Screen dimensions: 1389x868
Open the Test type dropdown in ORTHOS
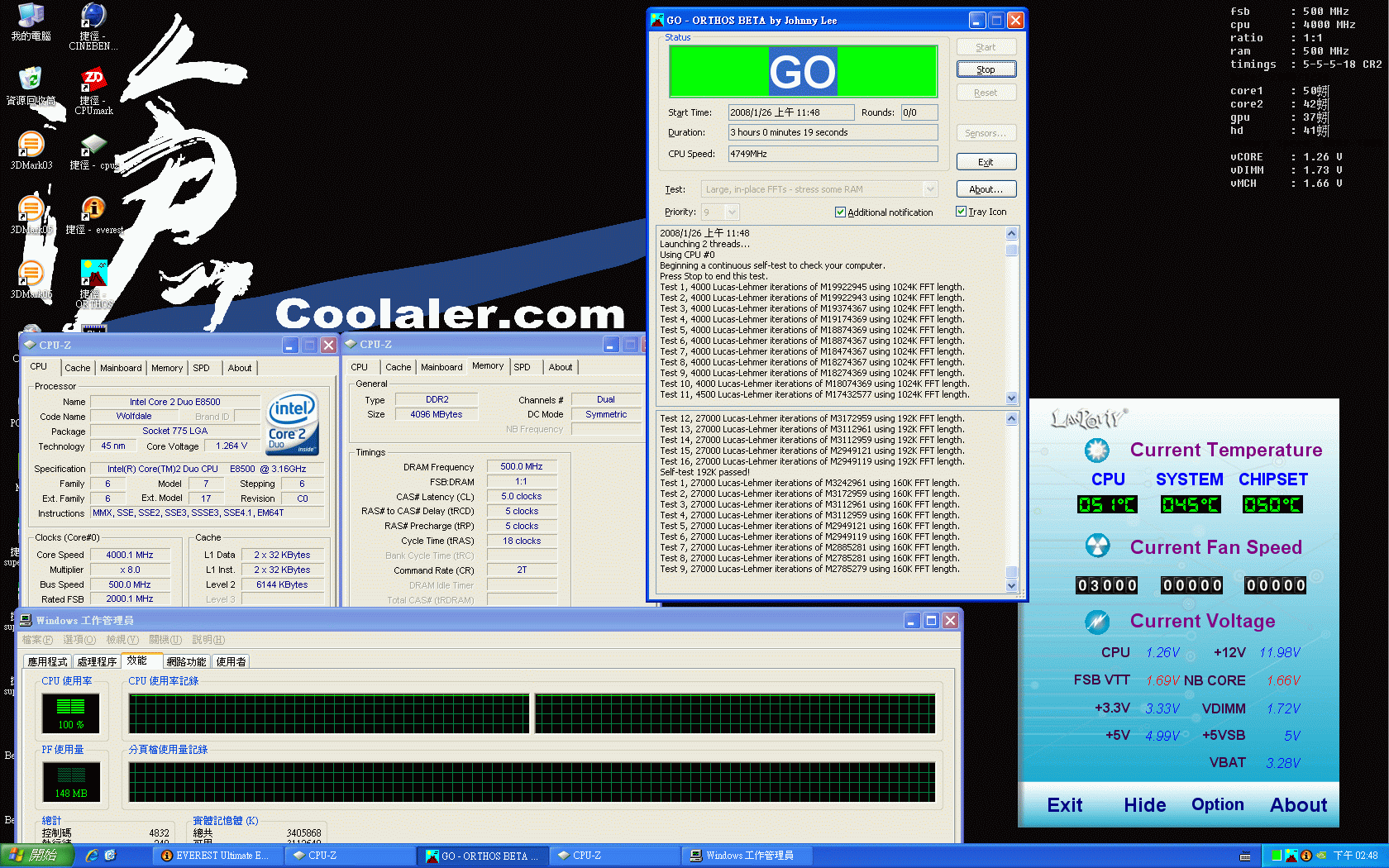coord(930,189)
